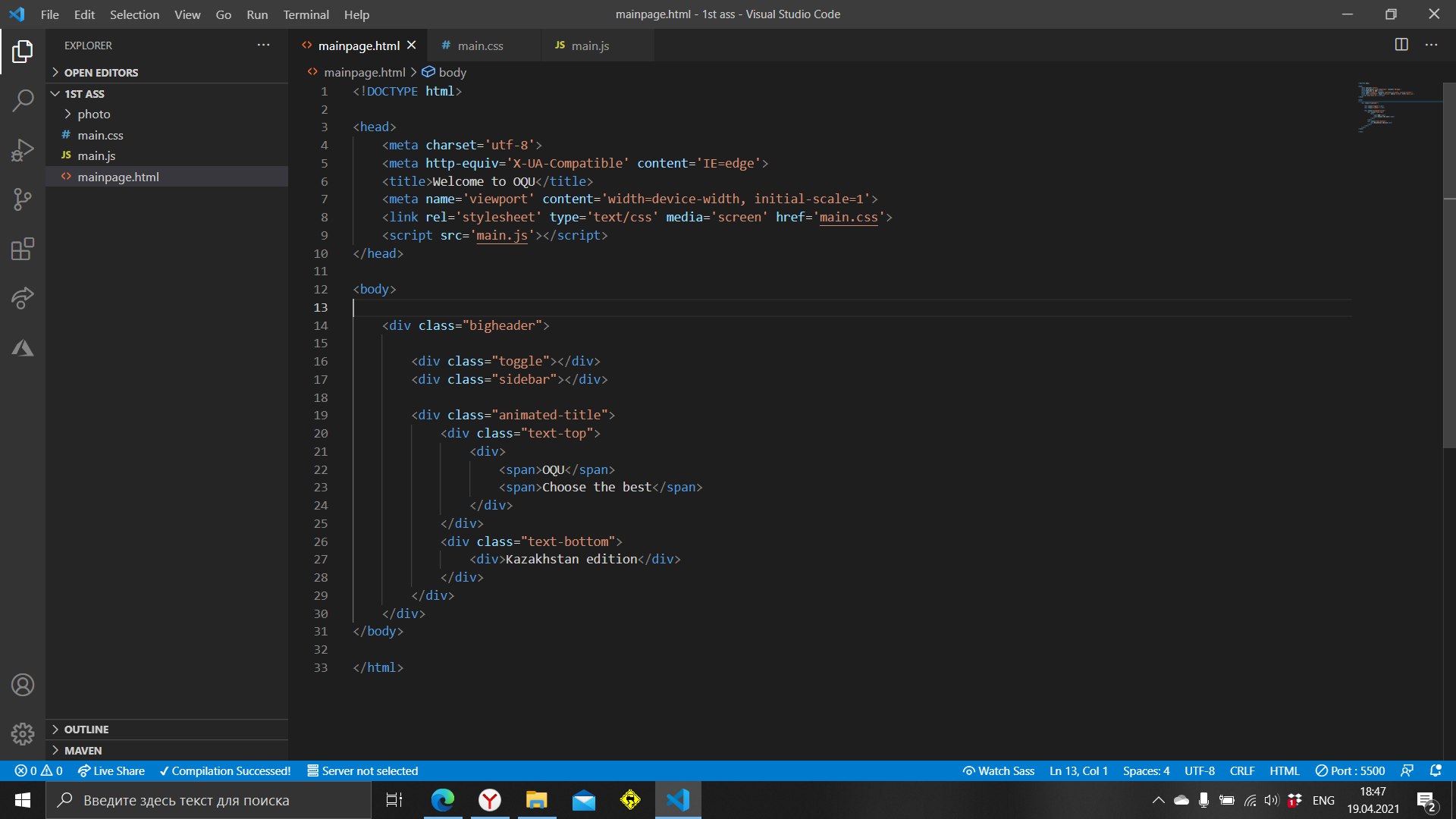
Task: Open the Manage gear icon
Action: tap(23, 733)
